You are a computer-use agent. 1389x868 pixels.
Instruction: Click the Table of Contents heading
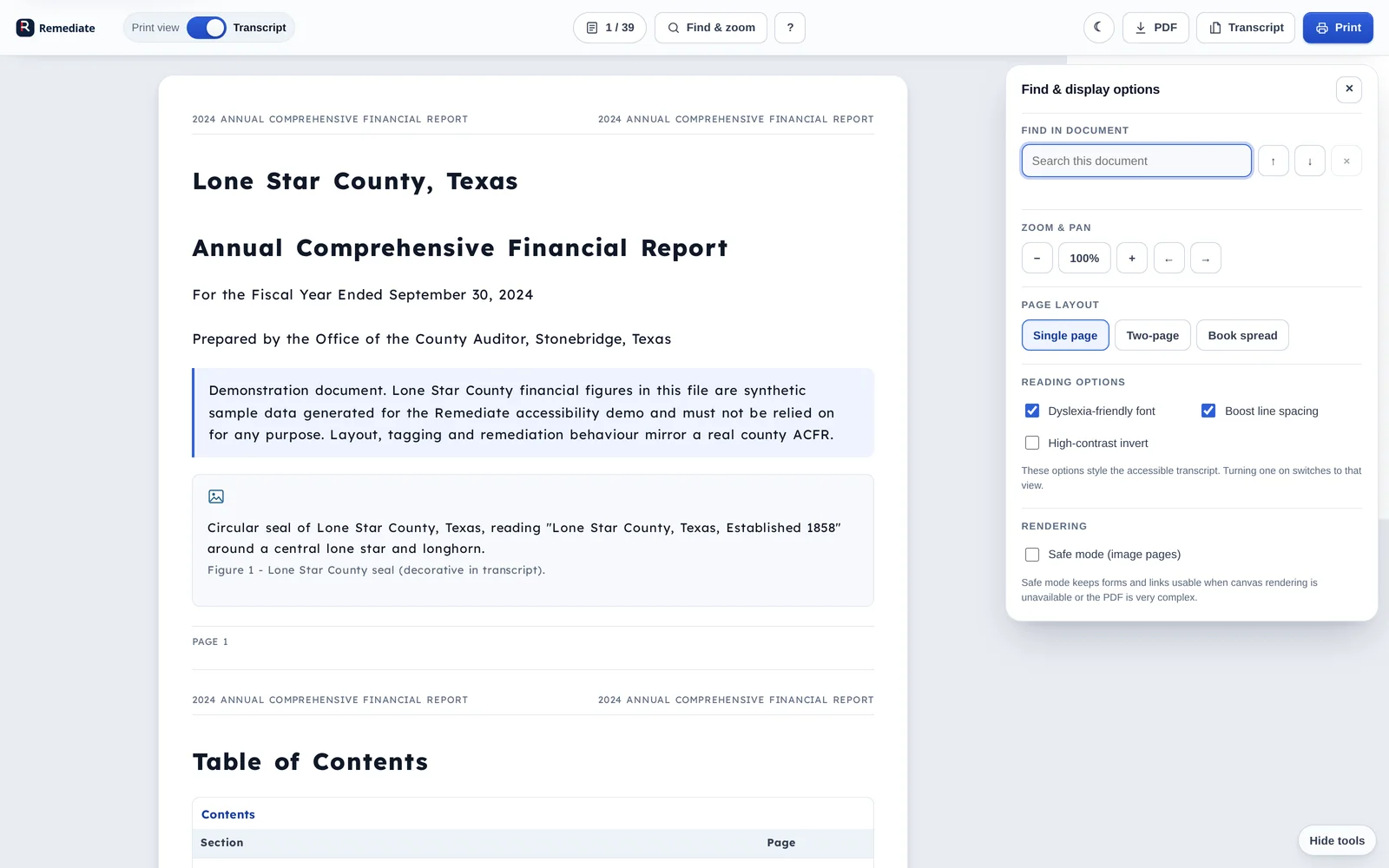click(x=310, y=762)
